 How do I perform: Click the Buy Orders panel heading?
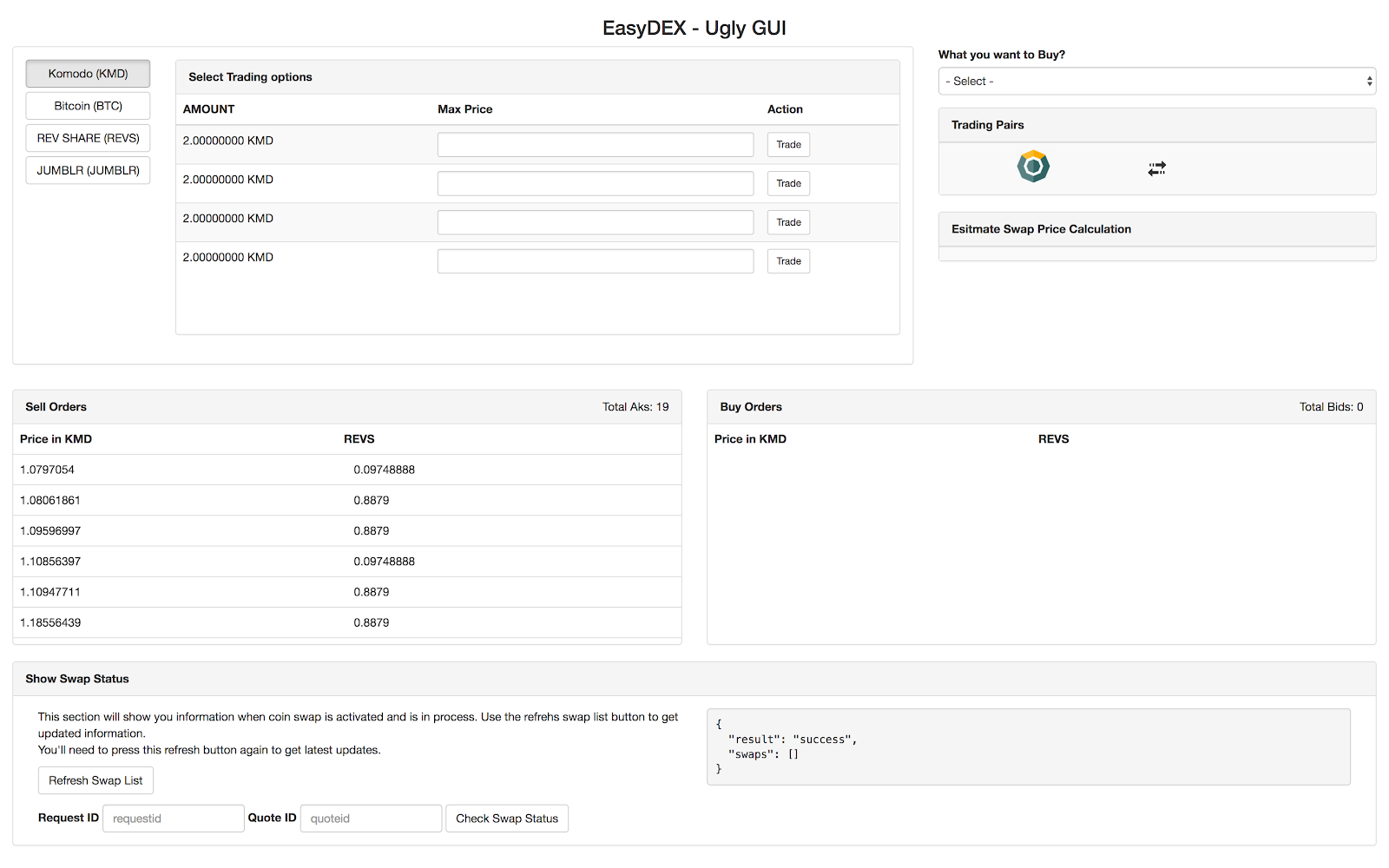tap(751, 407)
